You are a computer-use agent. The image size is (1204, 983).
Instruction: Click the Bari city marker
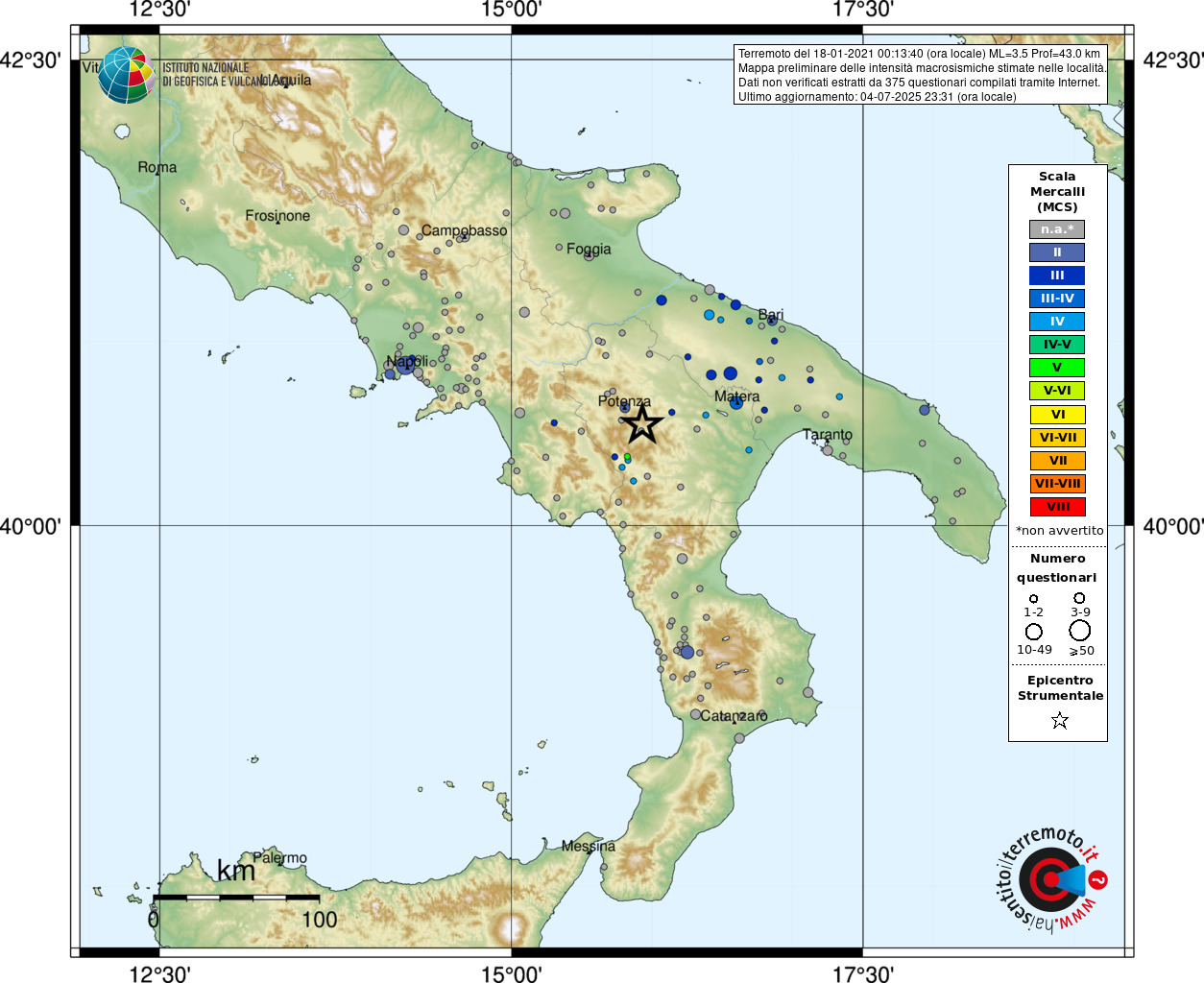pos(772,321)
